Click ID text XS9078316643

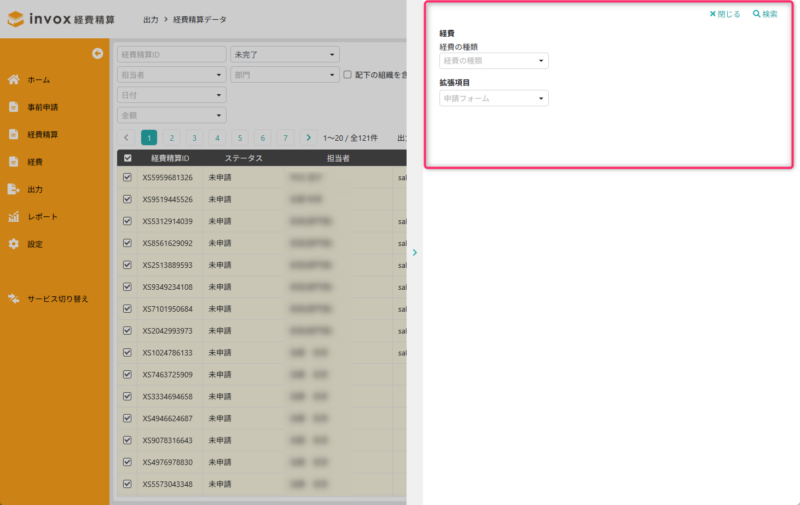coord(168,440)
